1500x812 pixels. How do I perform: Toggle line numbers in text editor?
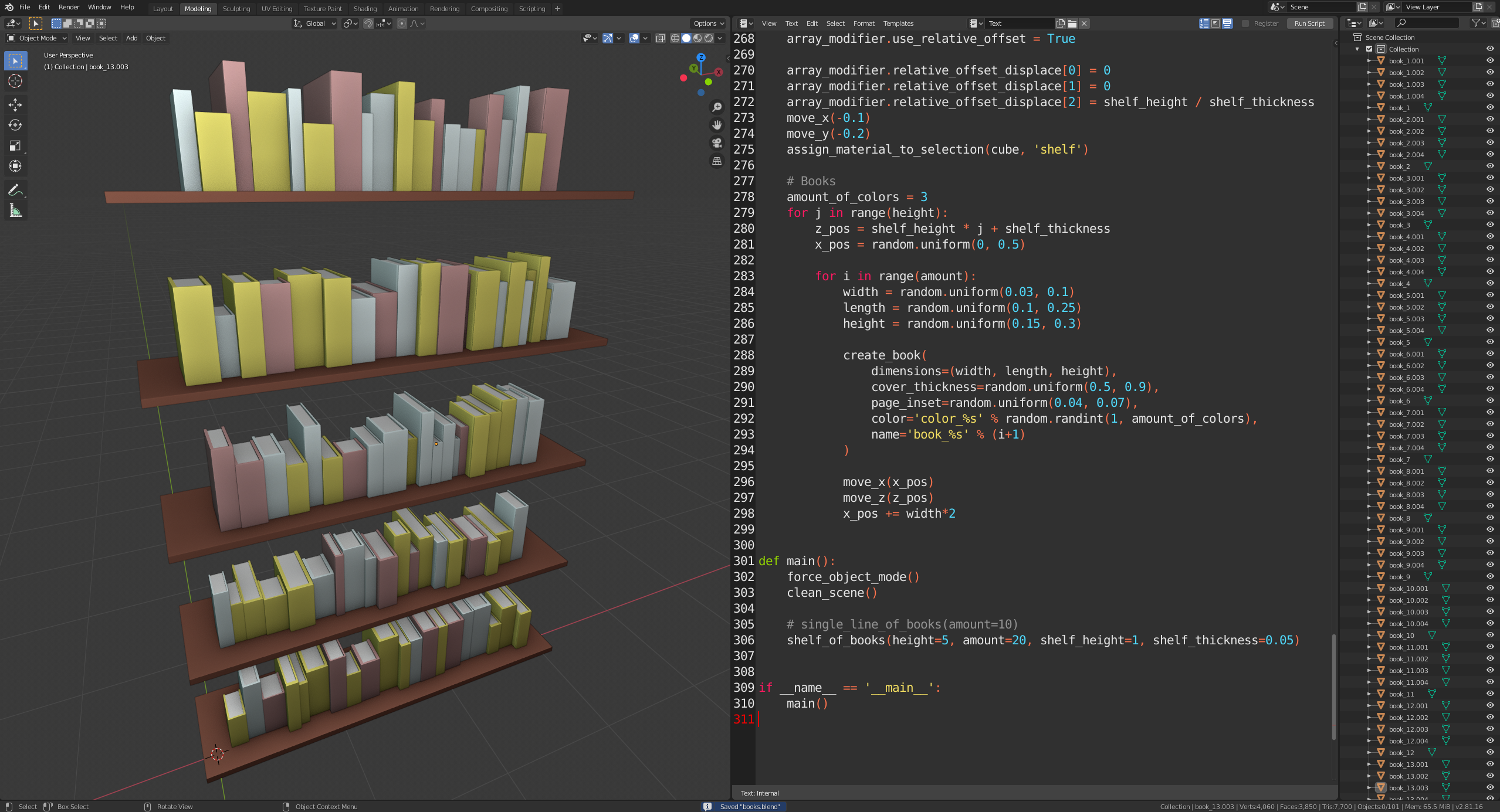coord(1204,23)
